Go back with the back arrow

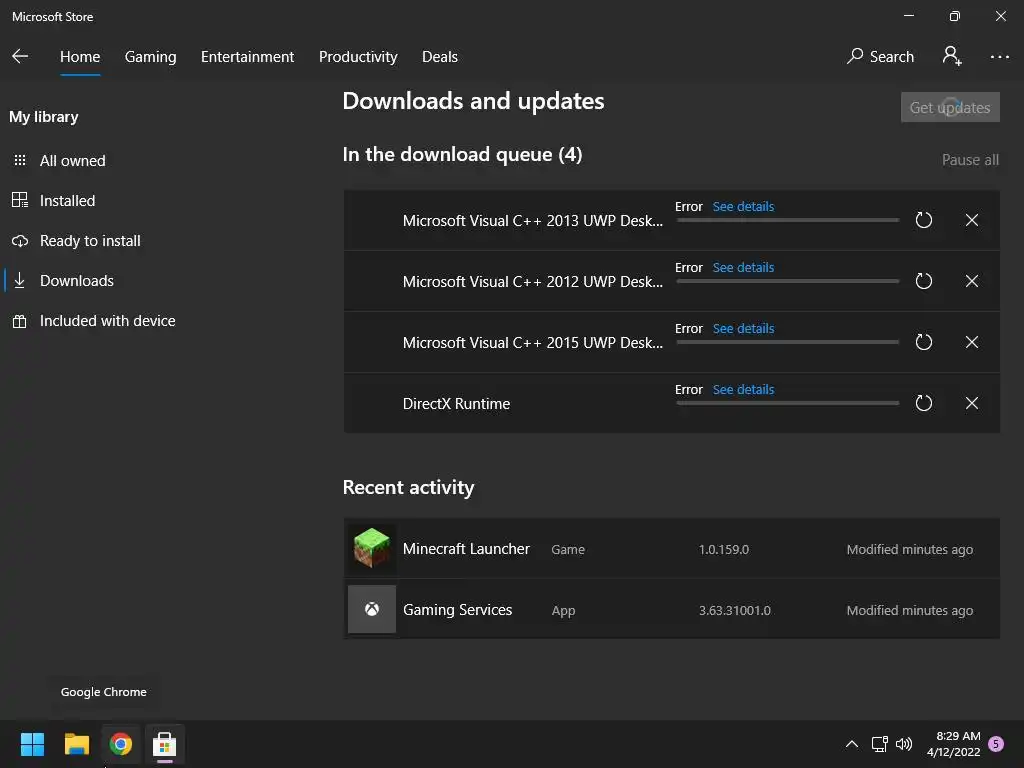tap(20, 56)
